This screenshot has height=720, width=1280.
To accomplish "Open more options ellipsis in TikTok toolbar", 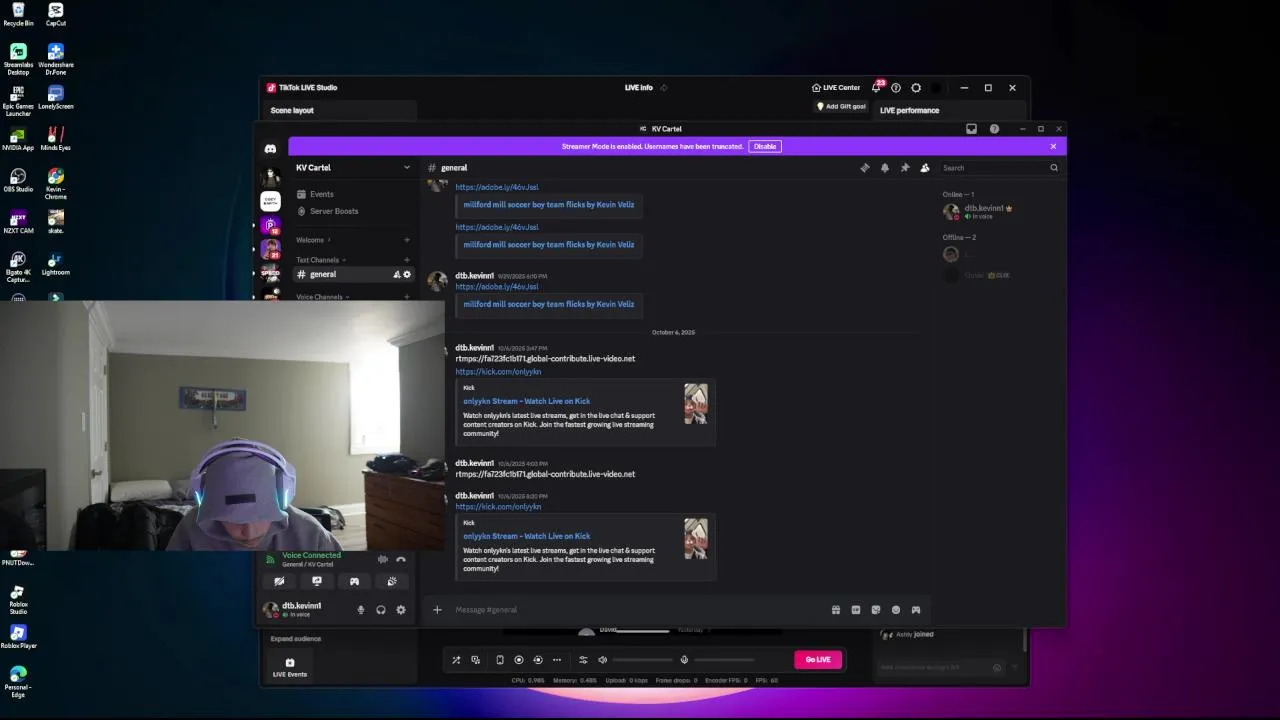I will click(x=557, y=660).
